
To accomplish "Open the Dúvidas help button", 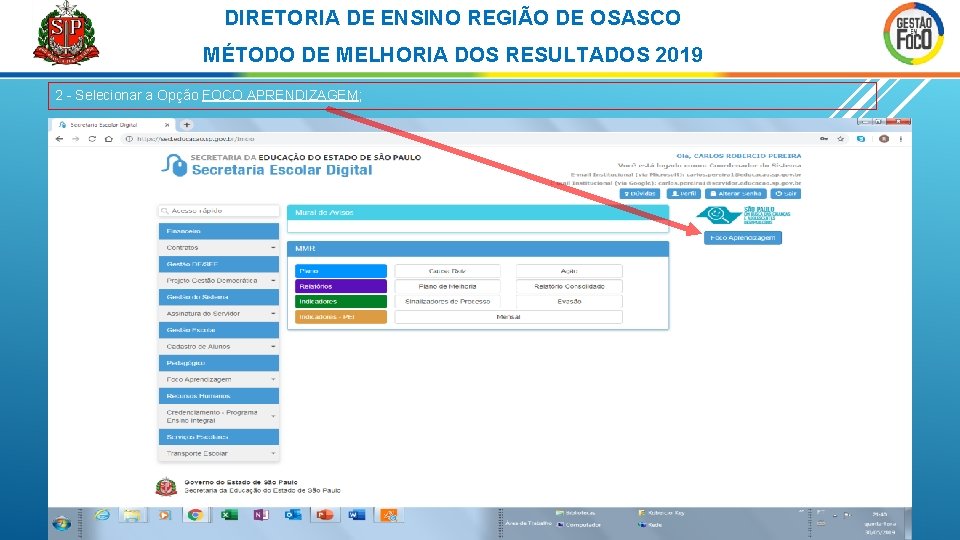I will pos(640,193).
